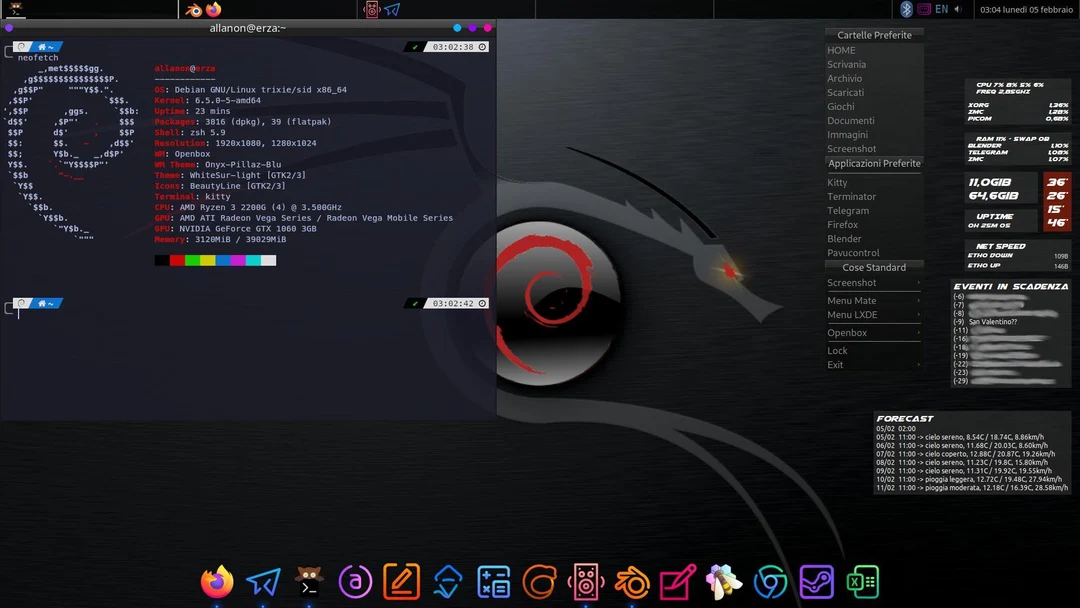Open Telegram from the dock
The width and height of the screenshot is (1080, 608).
click(x=262, y=580)
